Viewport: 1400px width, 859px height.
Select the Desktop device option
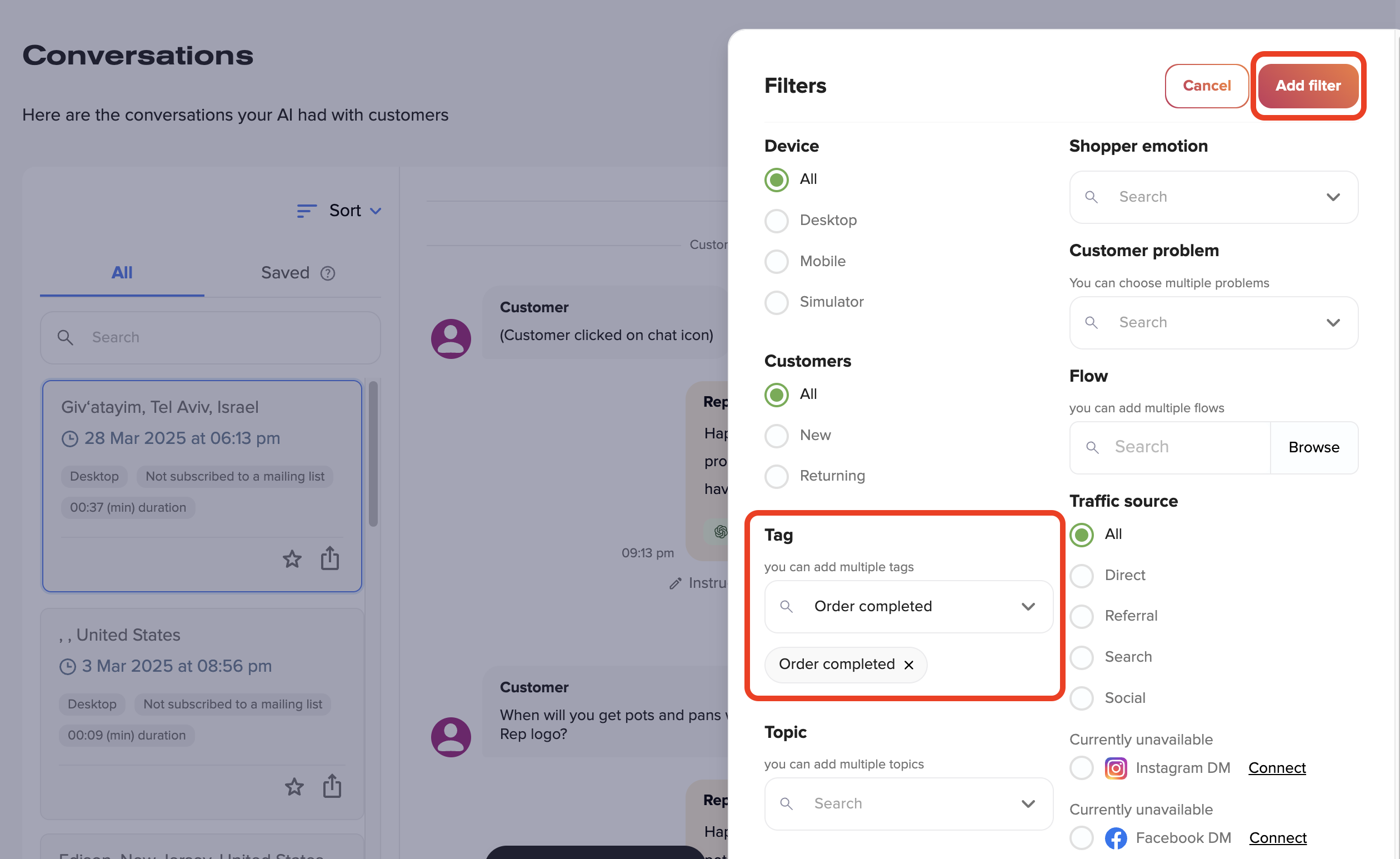776,221
